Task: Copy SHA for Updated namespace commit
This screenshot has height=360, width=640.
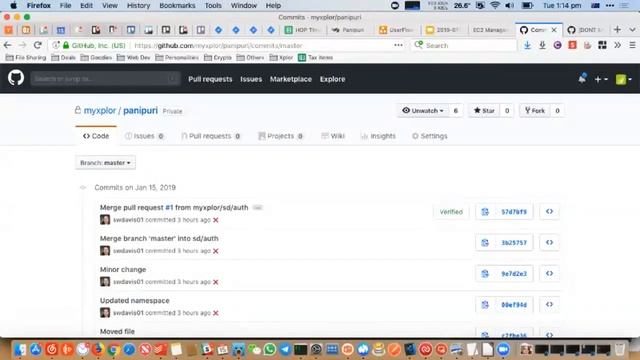Action: (485, 305)
